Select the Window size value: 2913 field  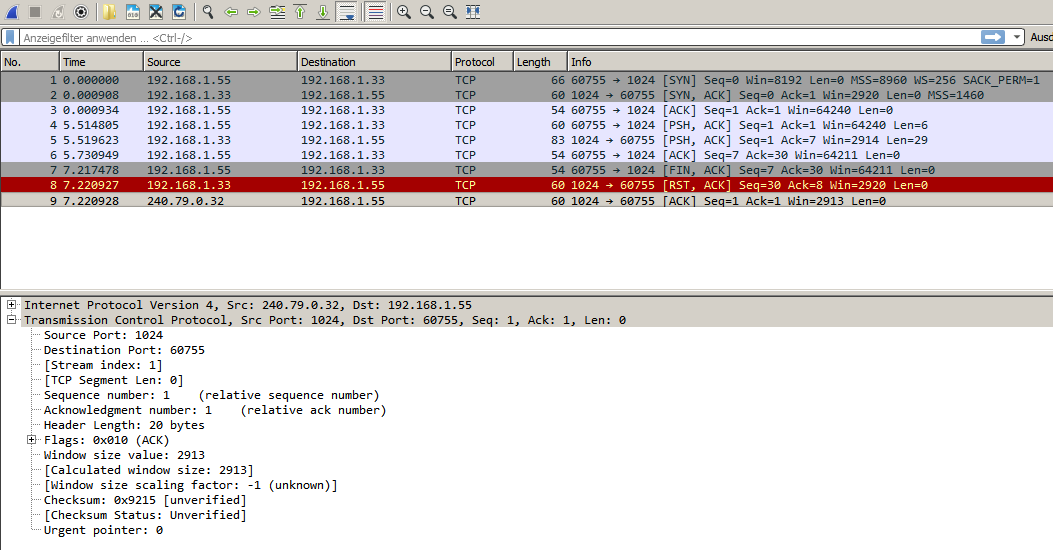124,455
